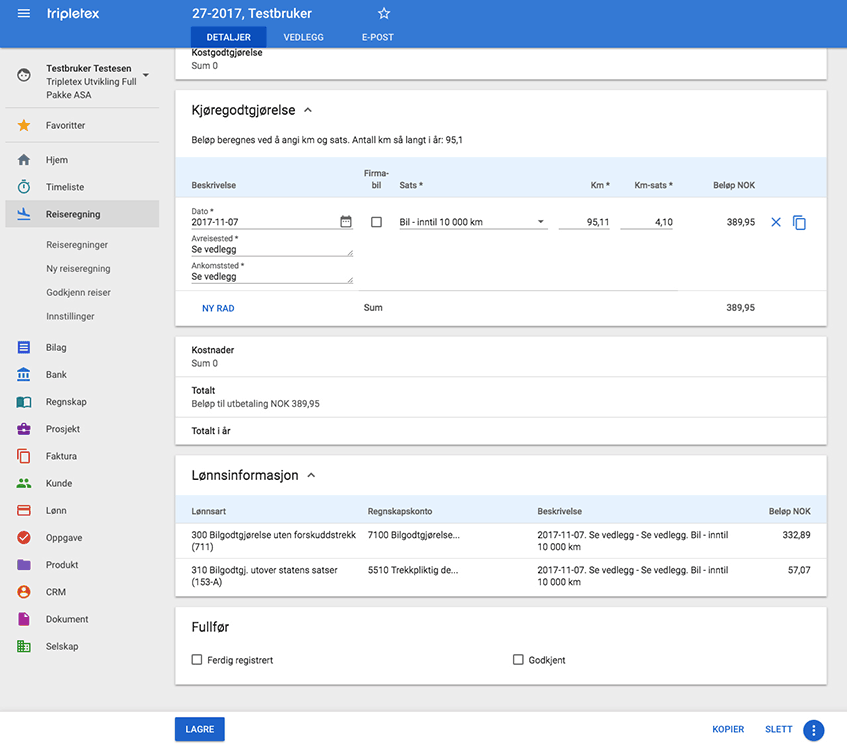
Task: Open the hamburger navigation menu
Action: click(x=24, y=14)
